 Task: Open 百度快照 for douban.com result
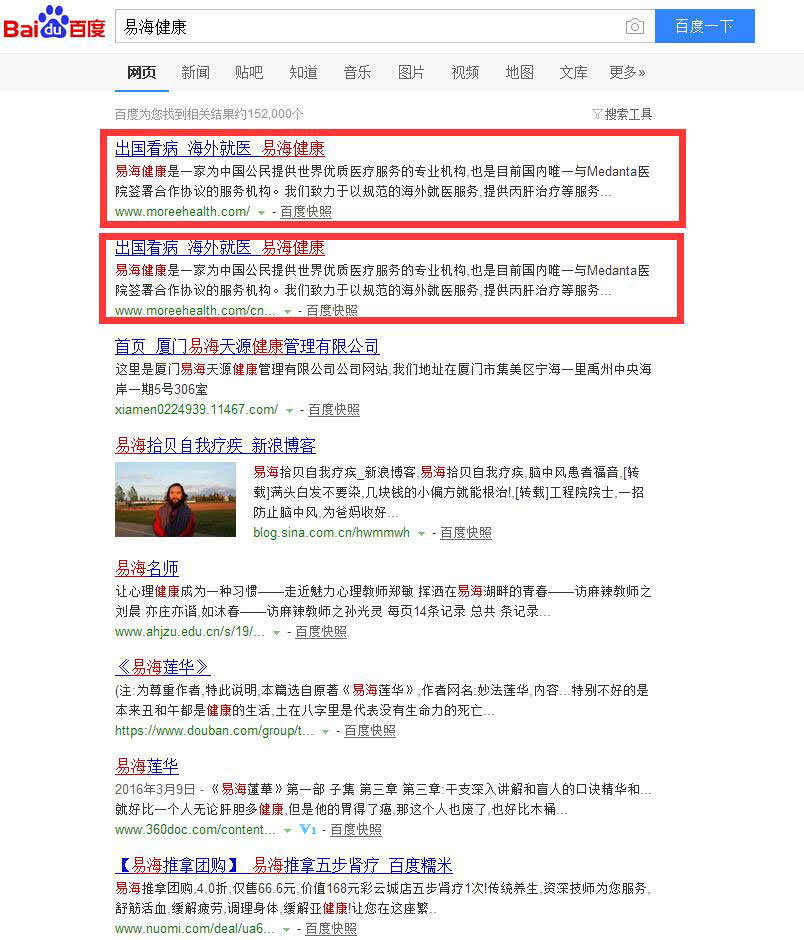pos(370,730)
